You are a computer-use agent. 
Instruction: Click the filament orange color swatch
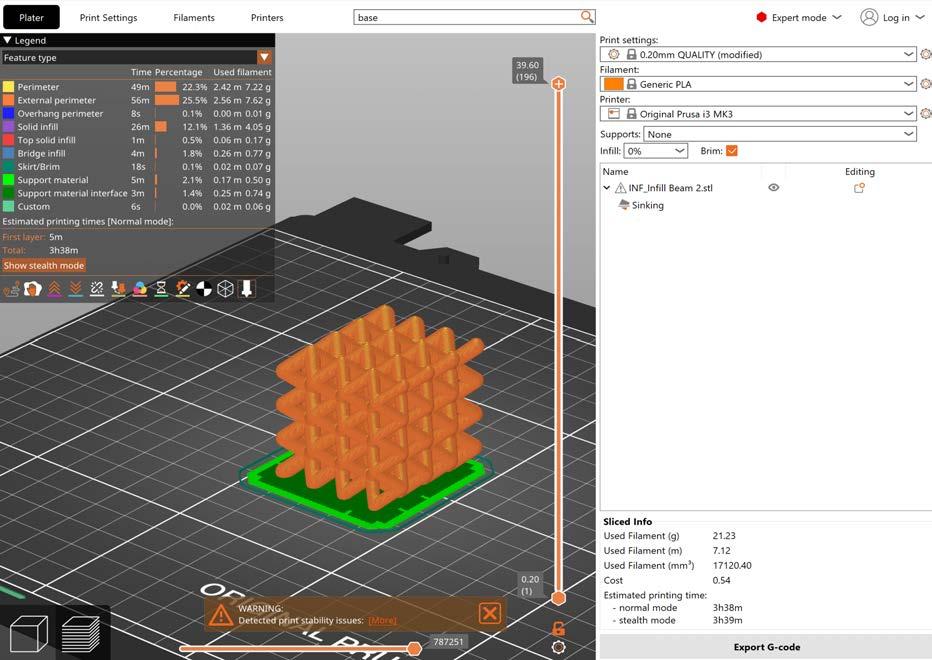[613, 84]
